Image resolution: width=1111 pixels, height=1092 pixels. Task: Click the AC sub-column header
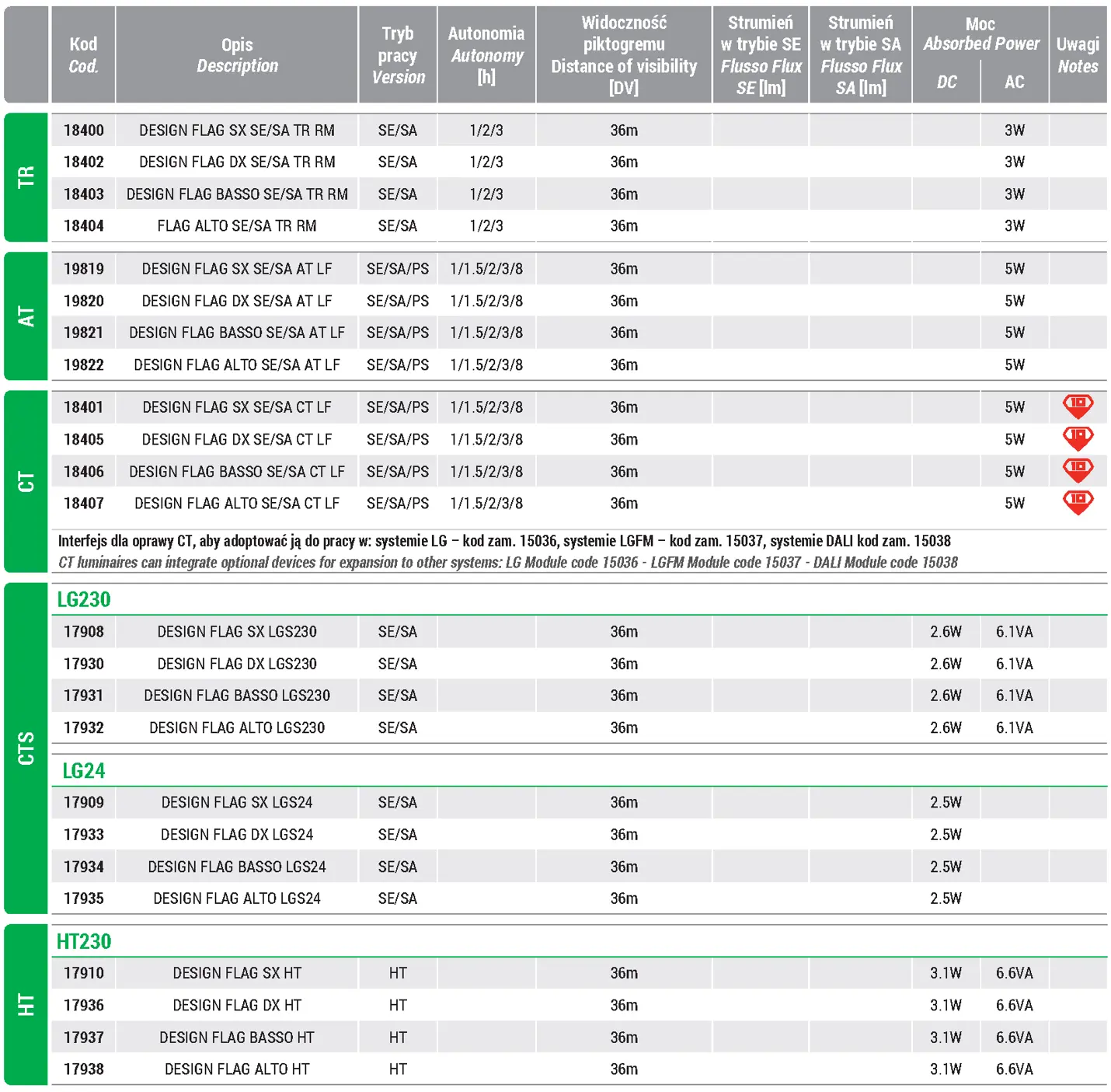pyautogui.click(x=1015, y=82)
